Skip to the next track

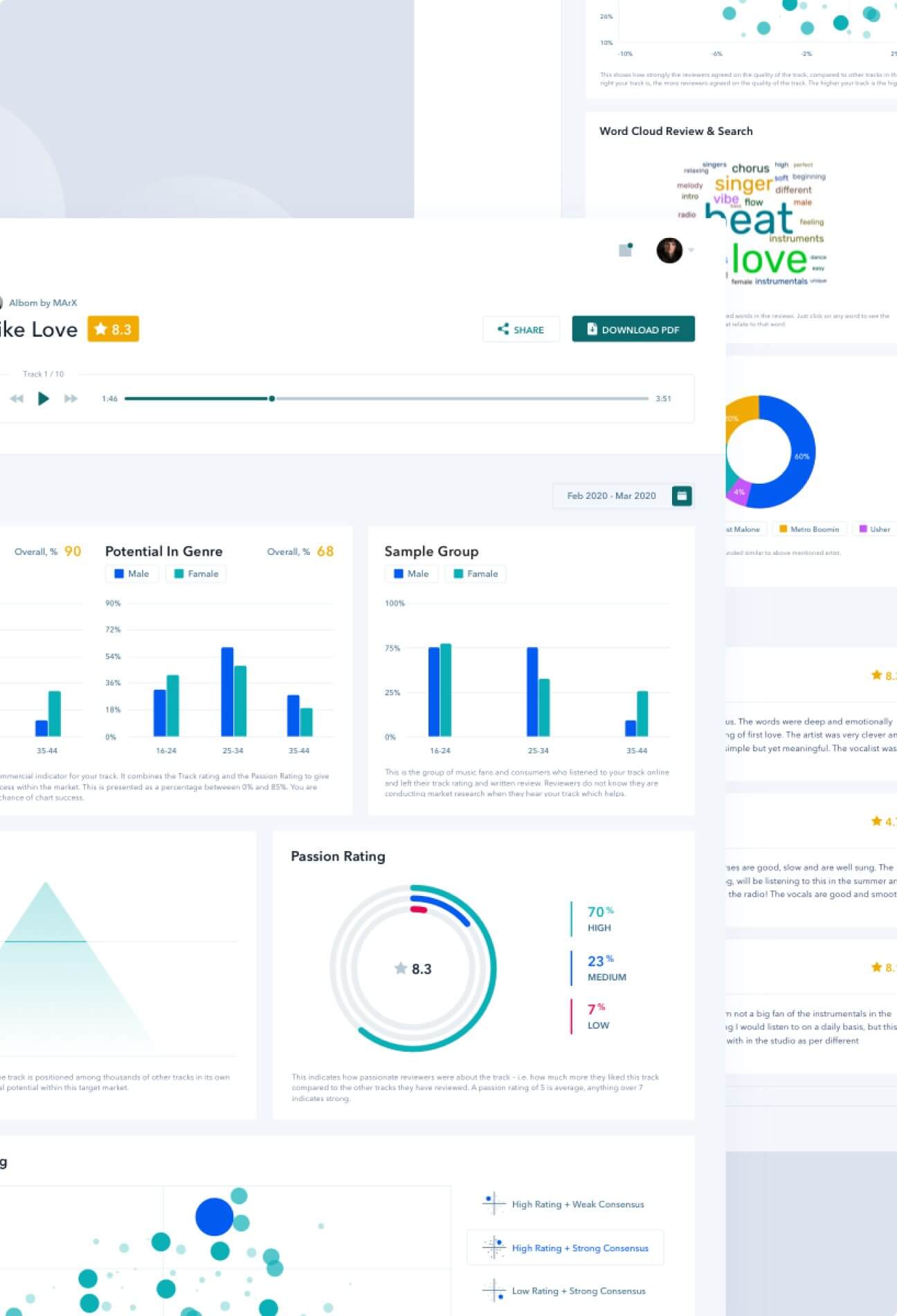(x=71, y=399)
